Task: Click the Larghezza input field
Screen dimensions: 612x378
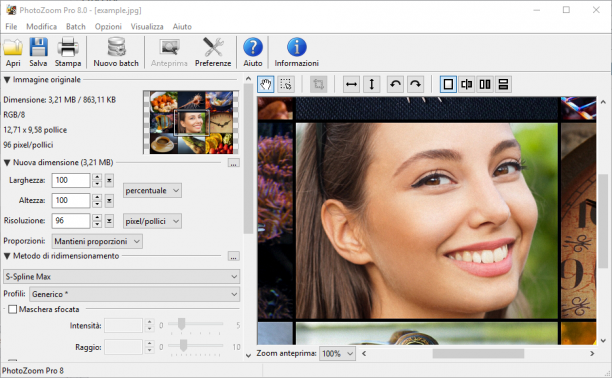Action: (x=71, y=180)
